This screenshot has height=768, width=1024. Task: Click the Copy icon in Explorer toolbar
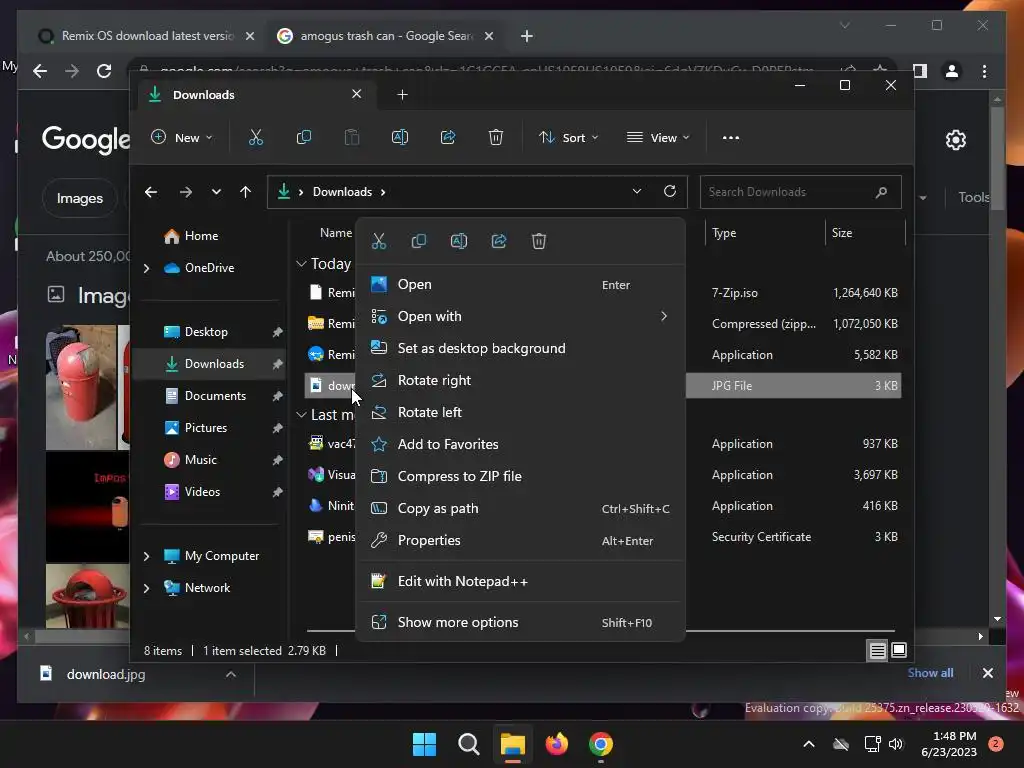coord(304,137)
